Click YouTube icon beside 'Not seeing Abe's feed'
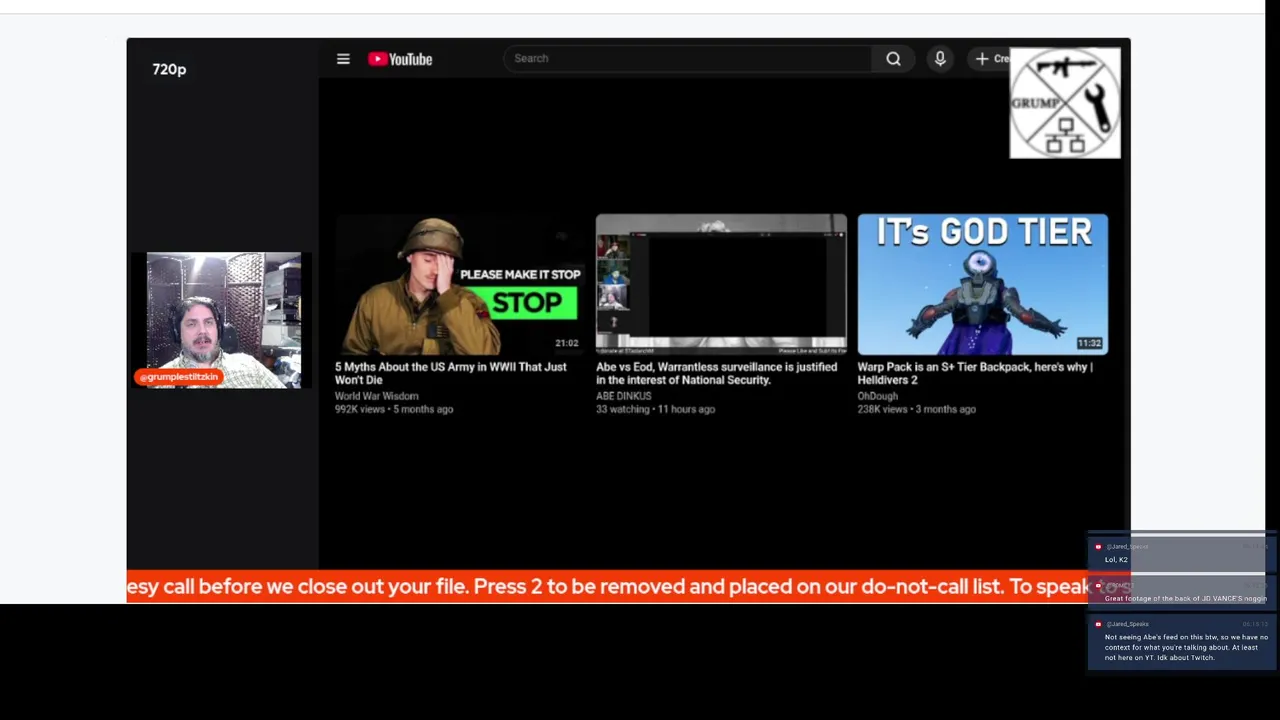The width and height of the screenshot is (1280, 720). tap(1098, 624)
